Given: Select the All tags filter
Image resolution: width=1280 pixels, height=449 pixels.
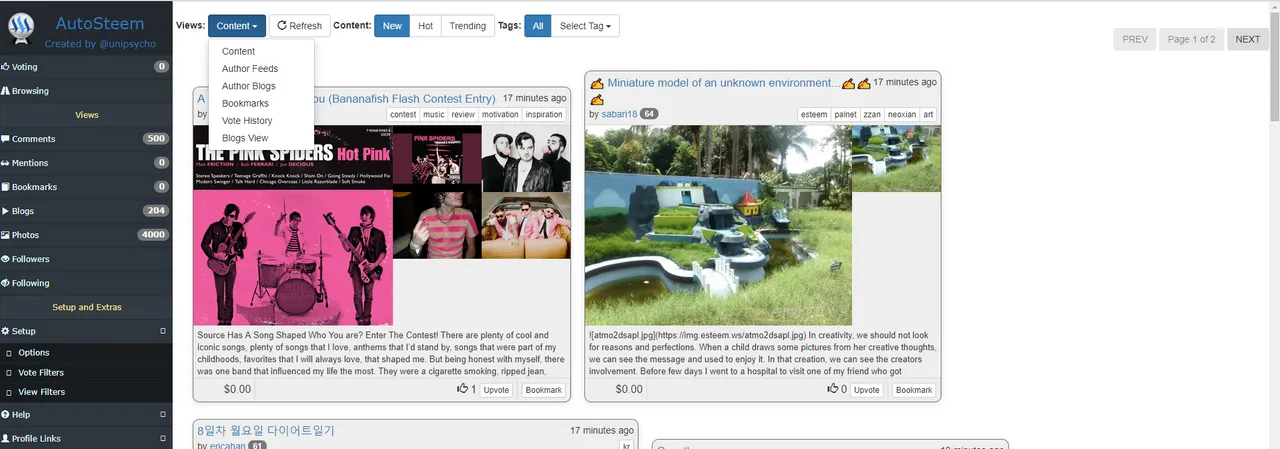Looking at the screenshot, I should tap(537, 26).
